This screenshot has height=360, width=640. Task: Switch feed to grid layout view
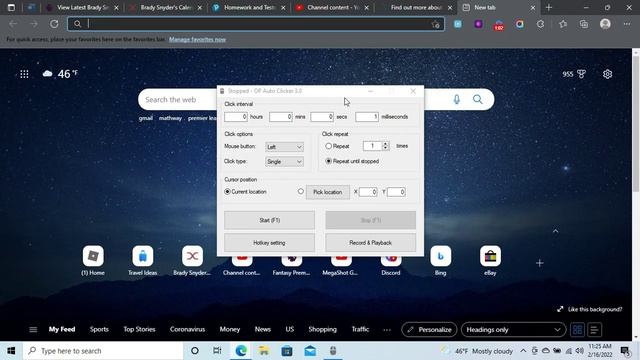pos(577,330)
